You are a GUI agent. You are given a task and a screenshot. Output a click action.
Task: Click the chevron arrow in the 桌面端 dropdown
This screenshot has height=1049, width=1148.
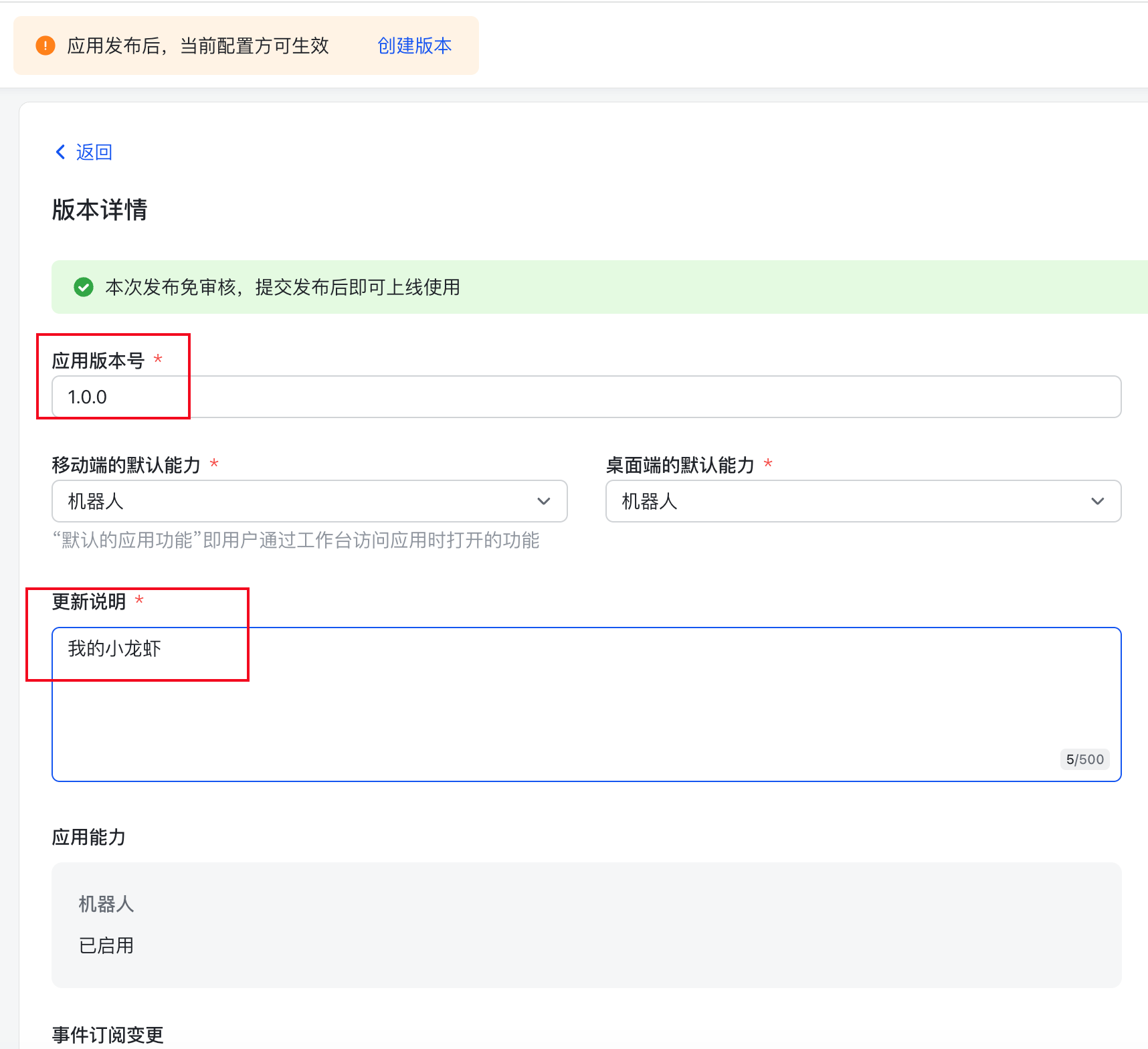pyautogui.click(x=1097, y=501)
